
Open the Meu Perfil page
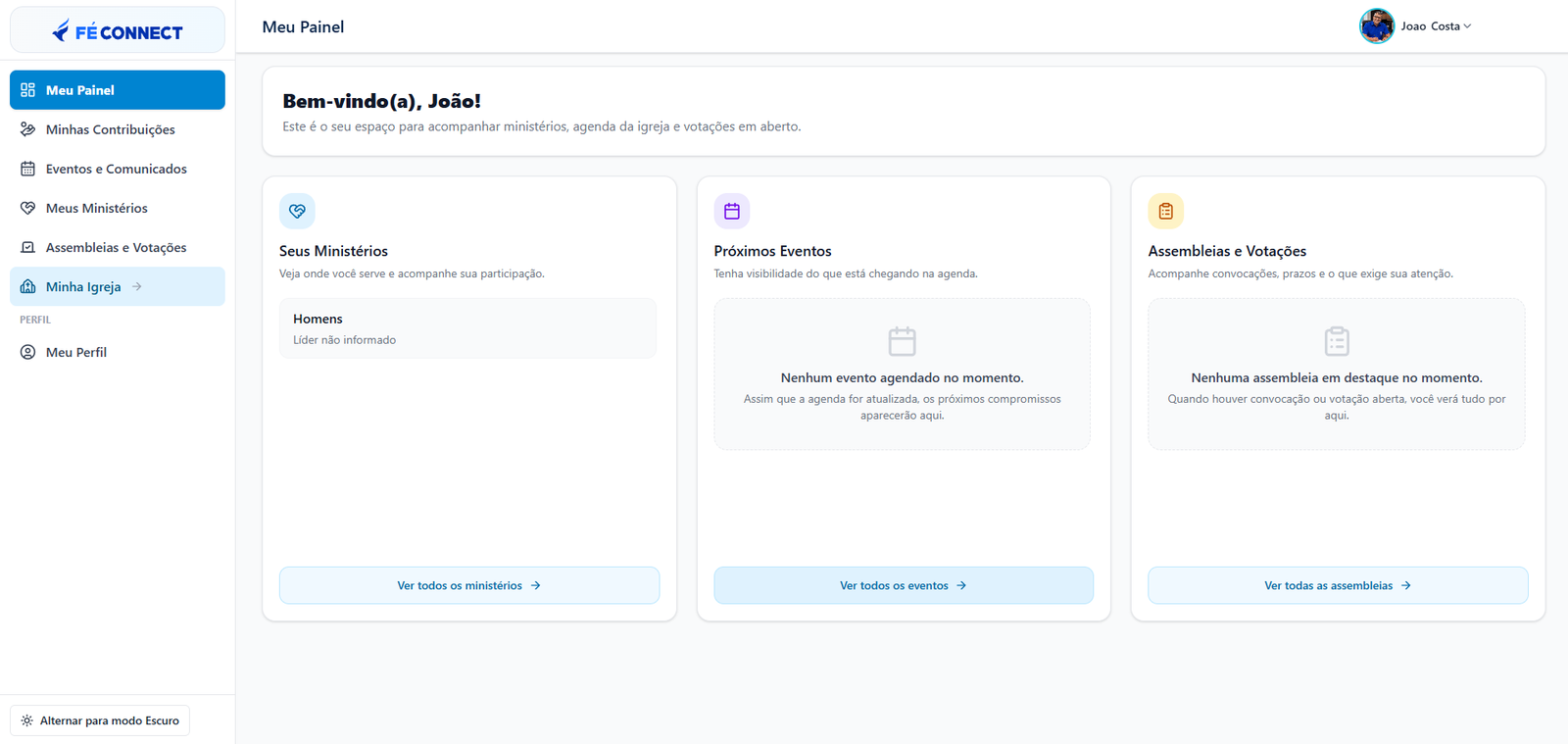point(118,352)
